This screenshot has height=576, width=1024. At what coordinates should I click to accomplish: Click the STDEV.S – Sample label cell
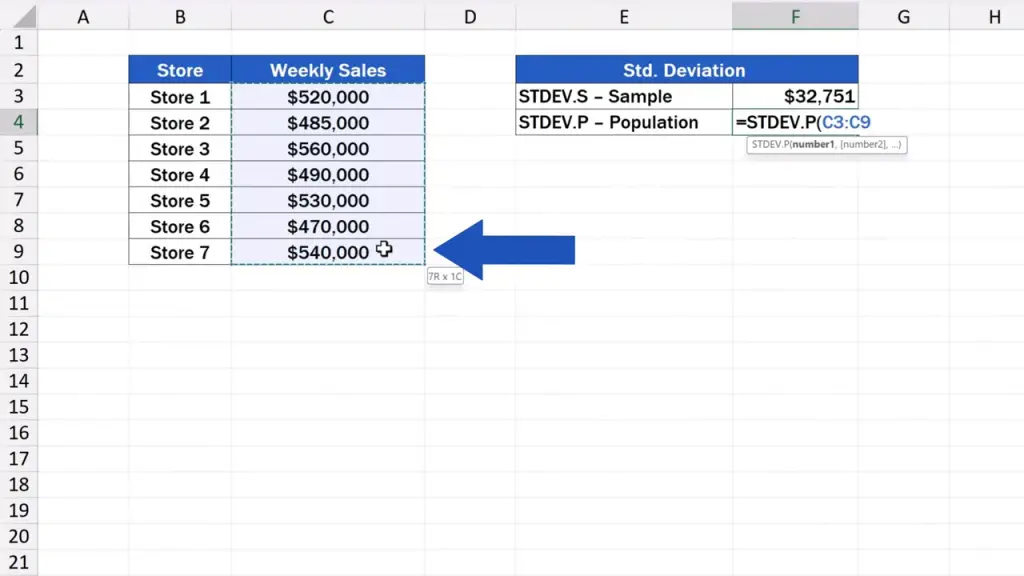click(x=623, y=97)
